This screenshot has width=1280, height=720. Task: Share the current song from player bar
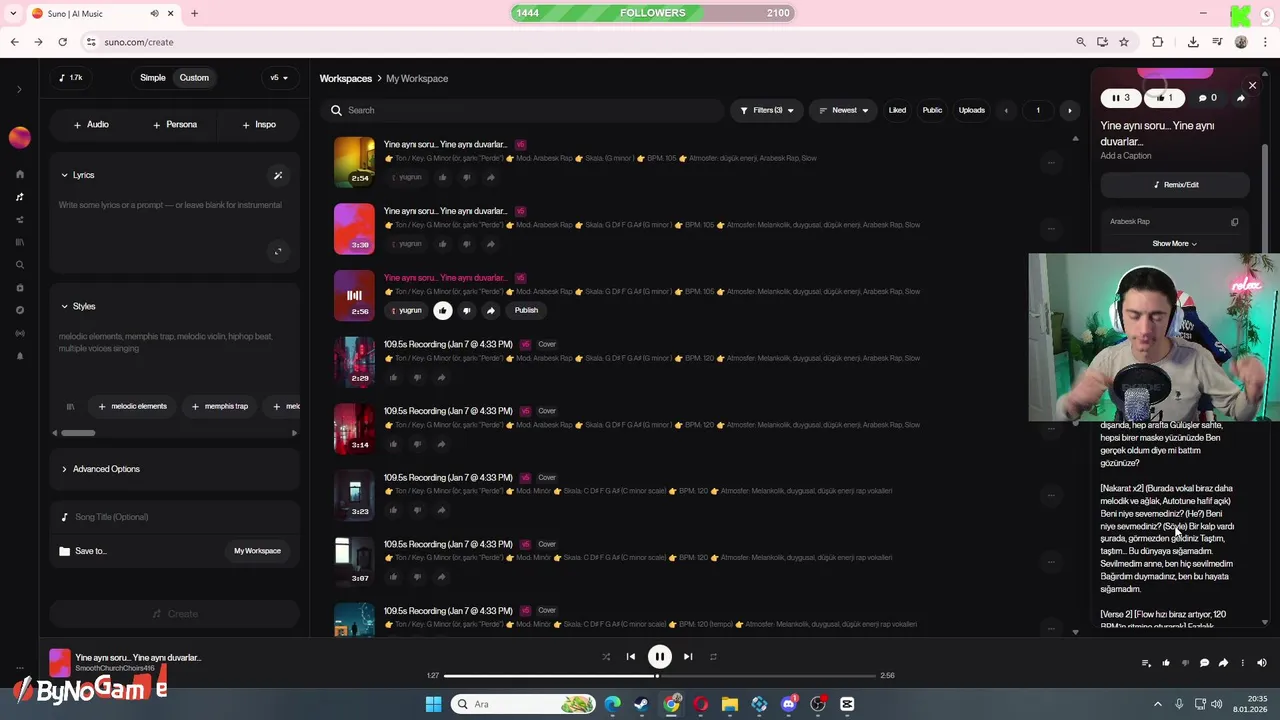(x=1223, y=663)
